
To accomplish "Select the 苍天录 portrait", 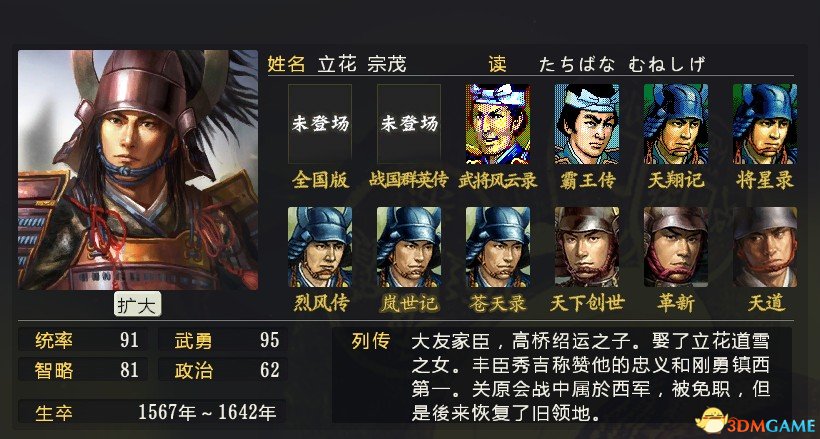I will pyautogui.click(x=497, y=247).
